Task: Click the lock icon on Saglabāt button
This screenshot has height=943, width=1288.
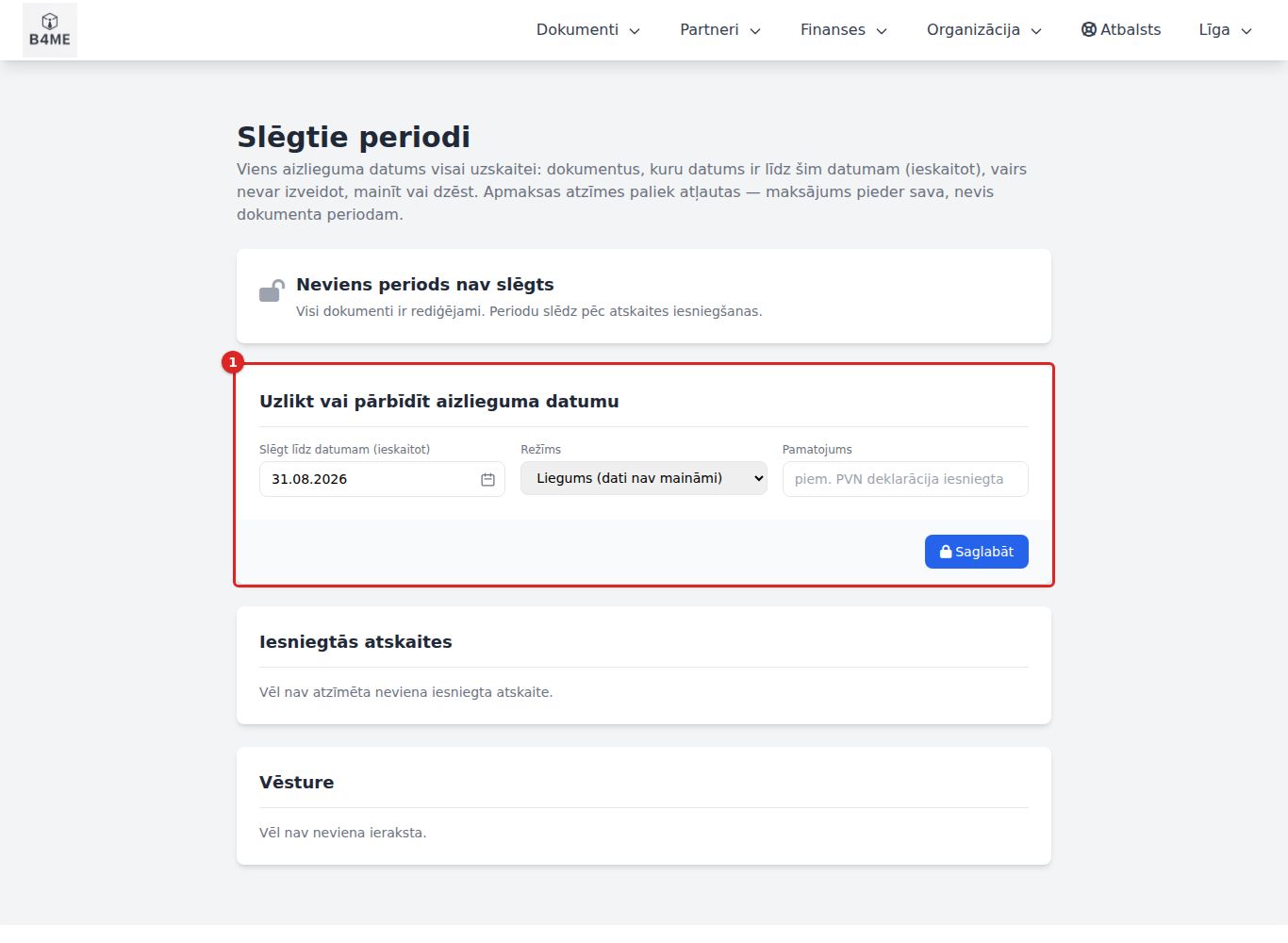Action: pos(946,552)
